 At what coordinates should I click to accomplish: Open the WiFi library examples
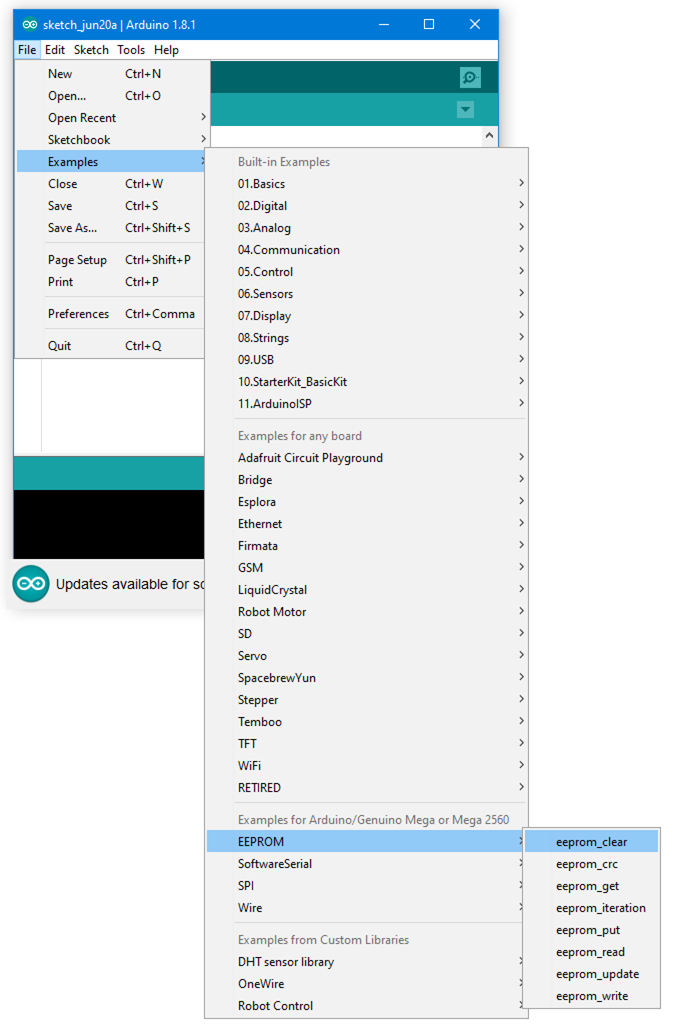(367, 766)
